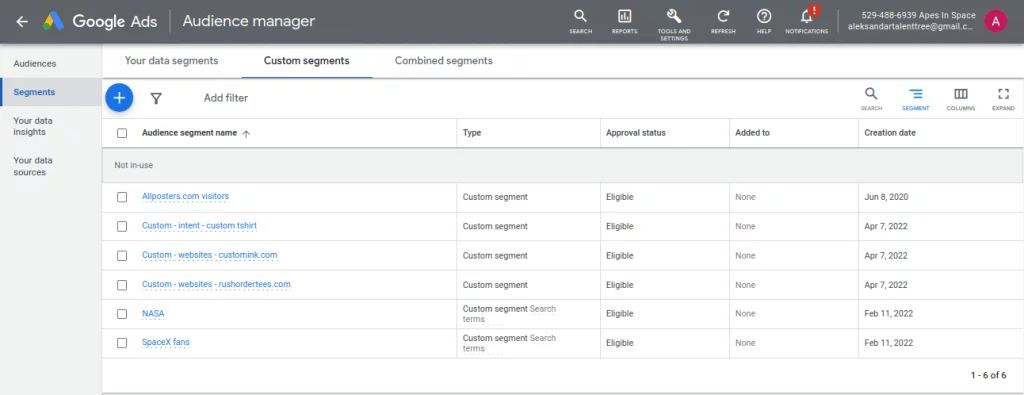Open Your data sources sidebar item

tap(33, 166)
